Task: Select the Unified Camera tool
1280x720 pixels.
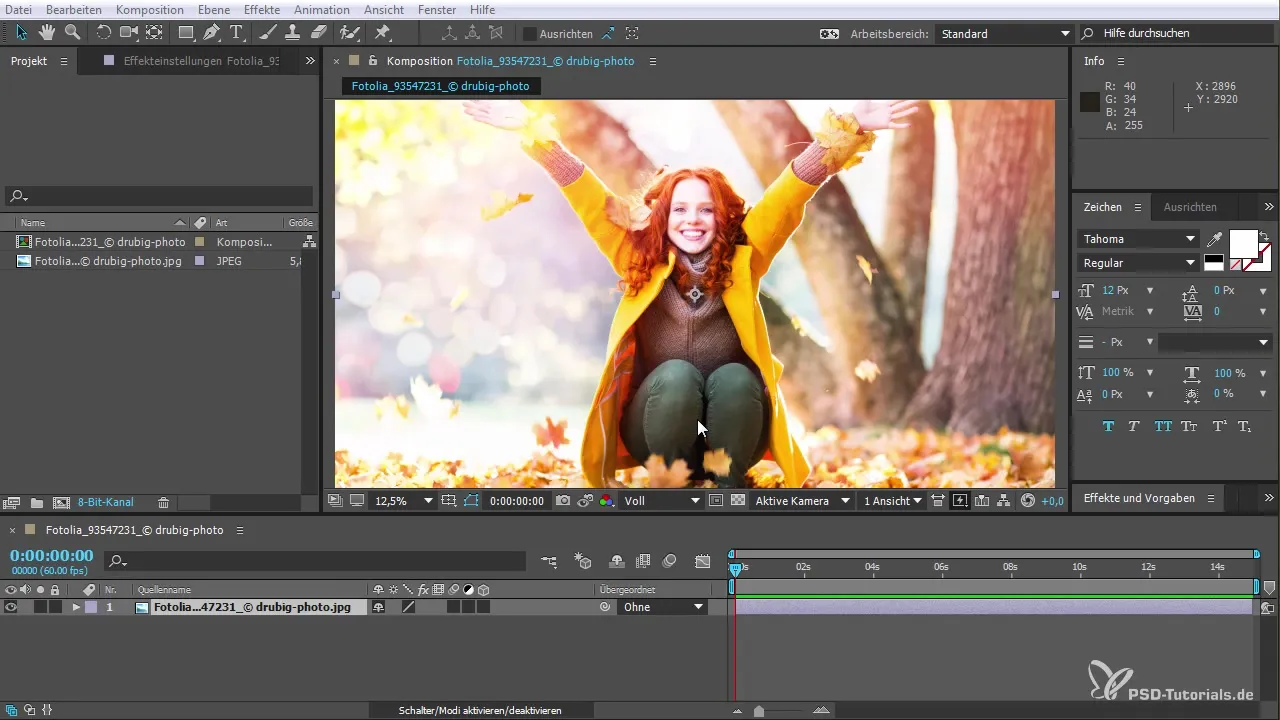Action: 129,33
